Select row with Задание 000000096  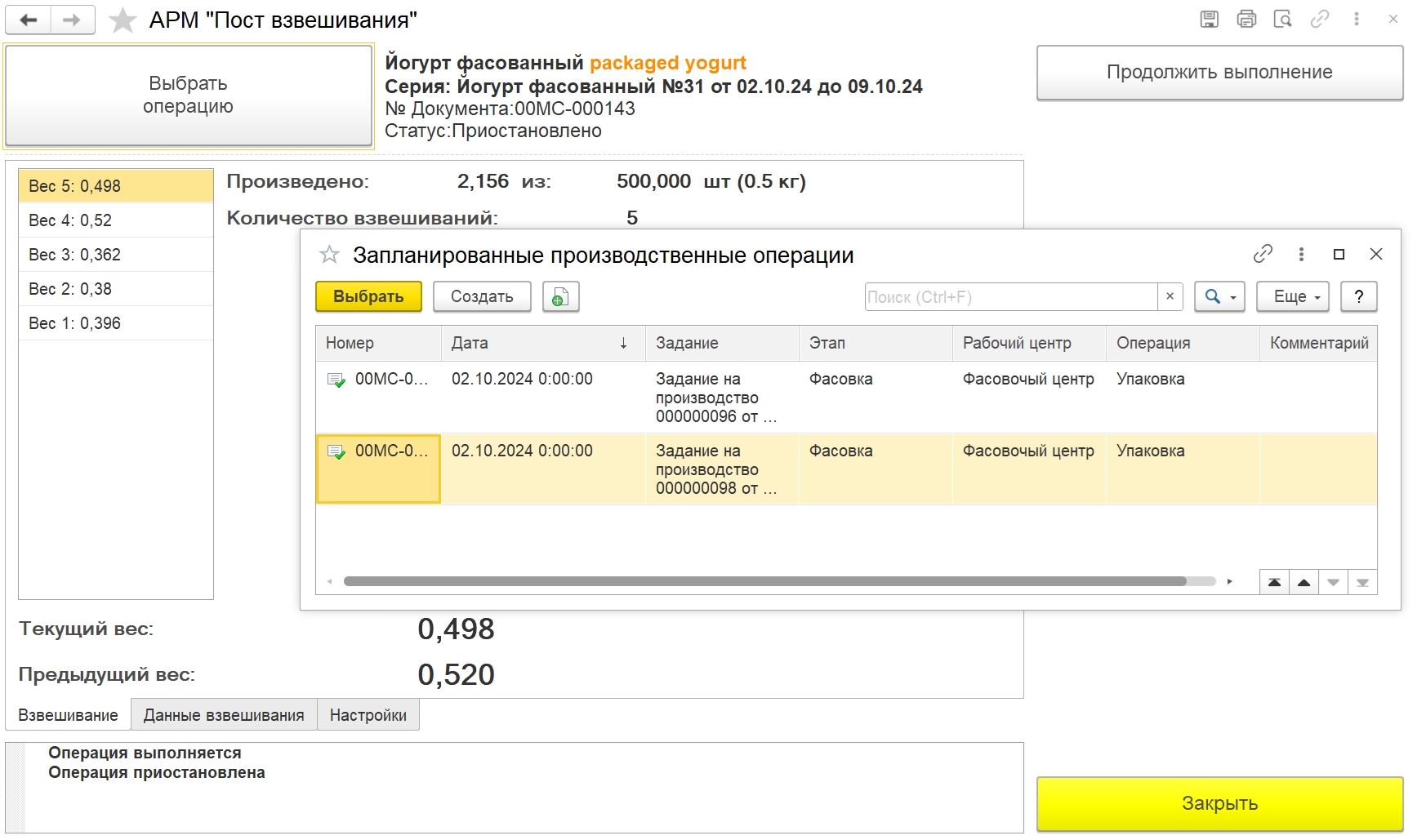coord(846,398)
